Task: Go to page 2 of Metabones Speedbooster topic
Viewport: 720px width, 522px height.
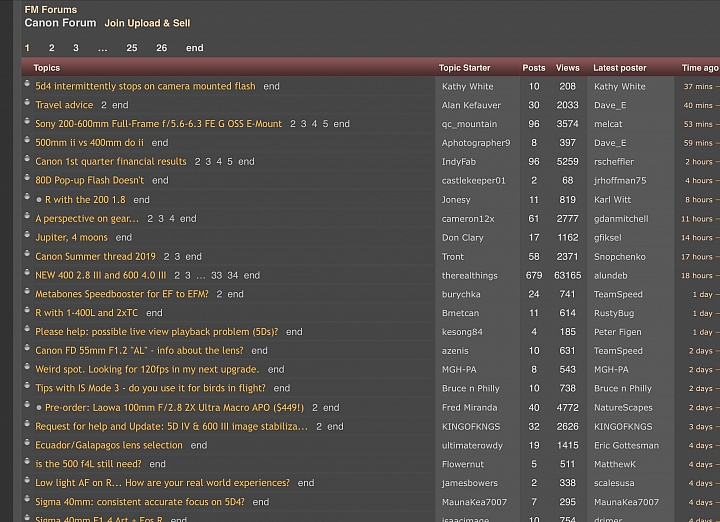Action: point(219,294)
